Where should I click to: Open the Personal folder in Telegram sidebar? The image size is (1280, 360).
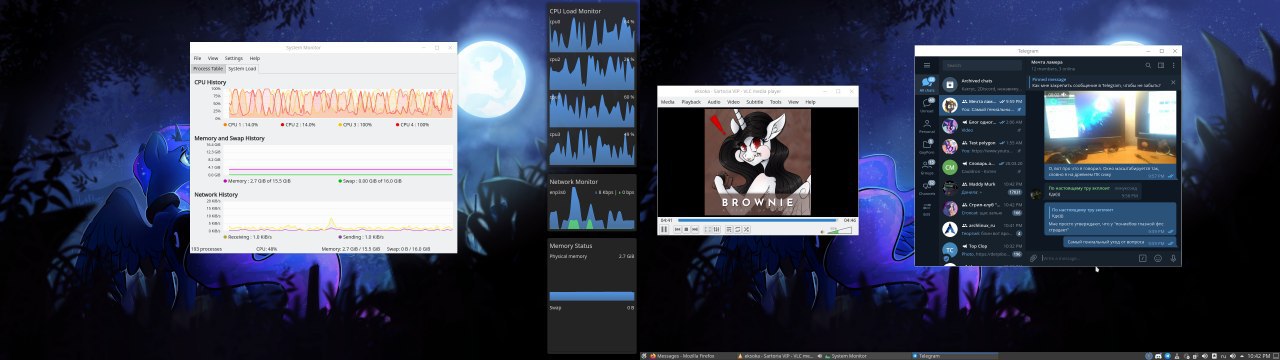click(927, 127)
